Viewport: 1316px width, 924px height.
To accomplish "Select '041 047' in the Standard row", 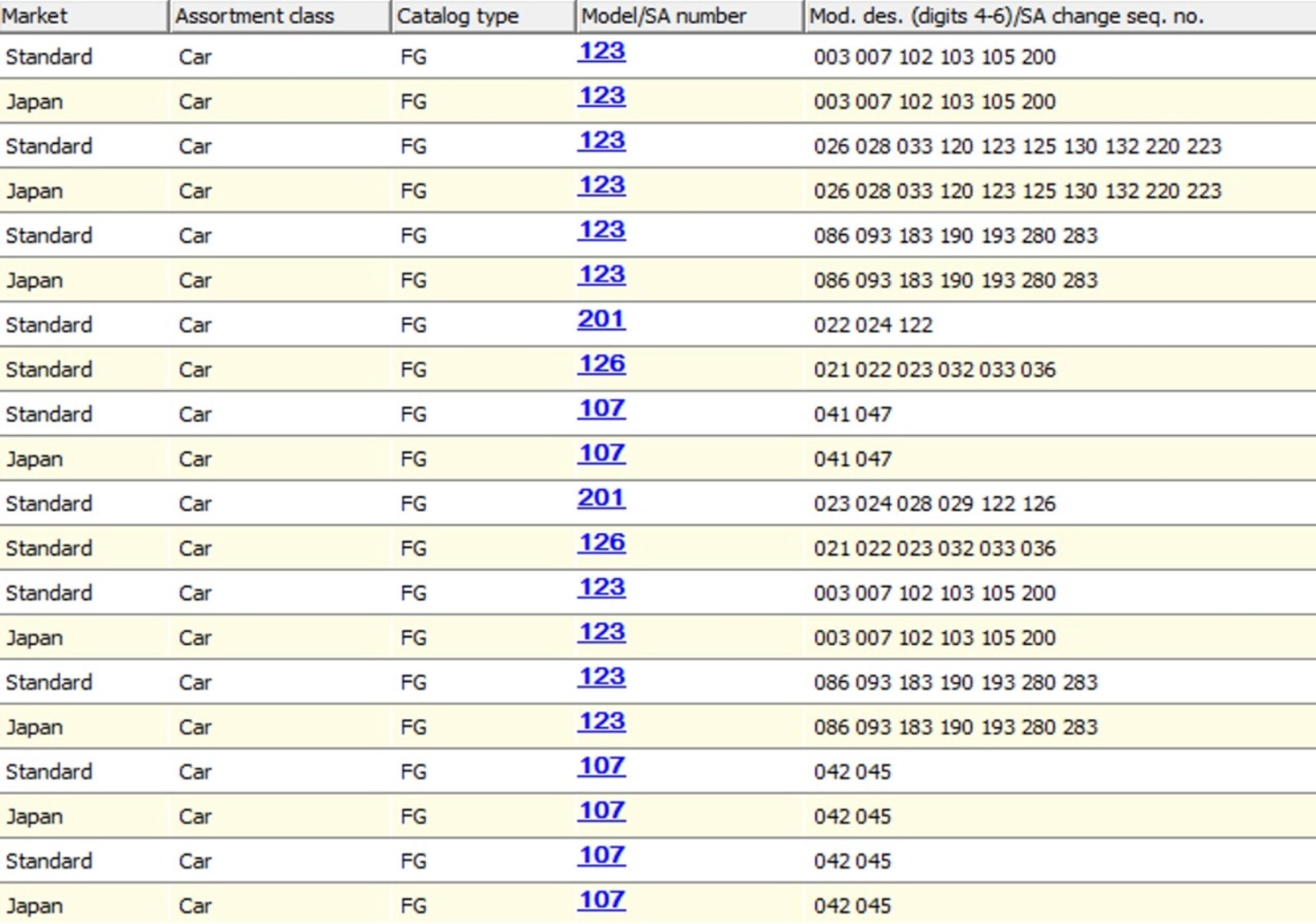I will tap(853, 414).
